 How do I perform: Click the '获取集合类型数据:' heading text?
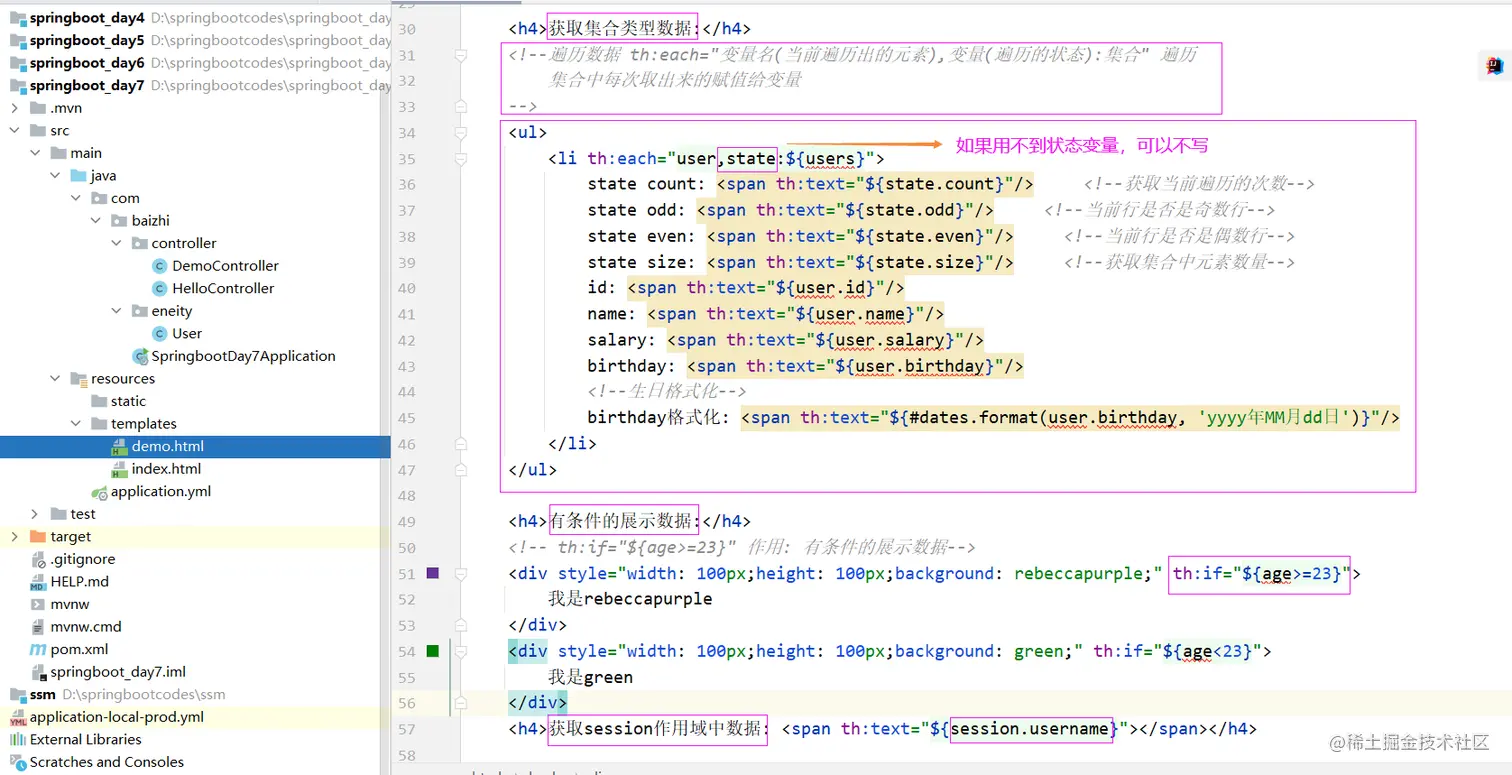624,29
